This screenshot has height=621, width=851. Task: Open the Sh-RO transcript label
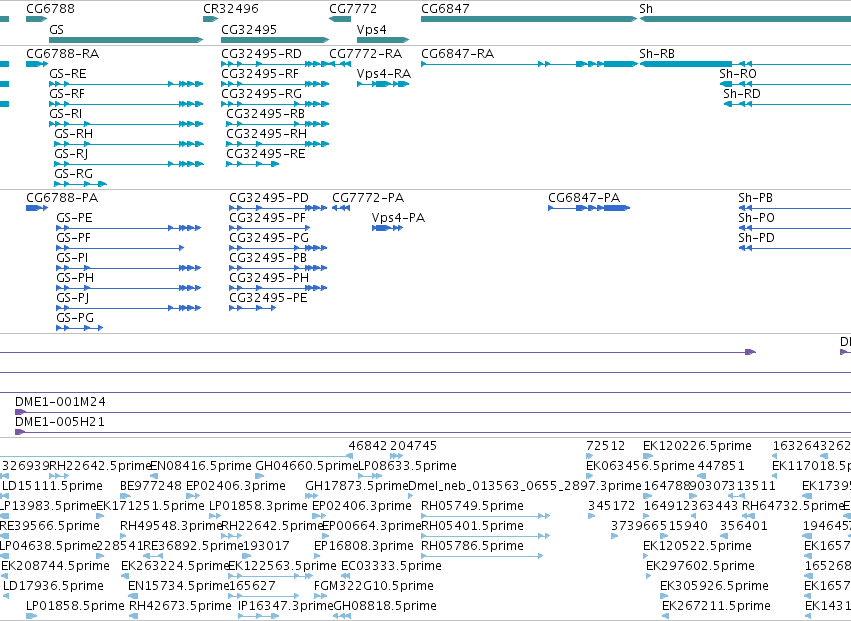point(738,74)
